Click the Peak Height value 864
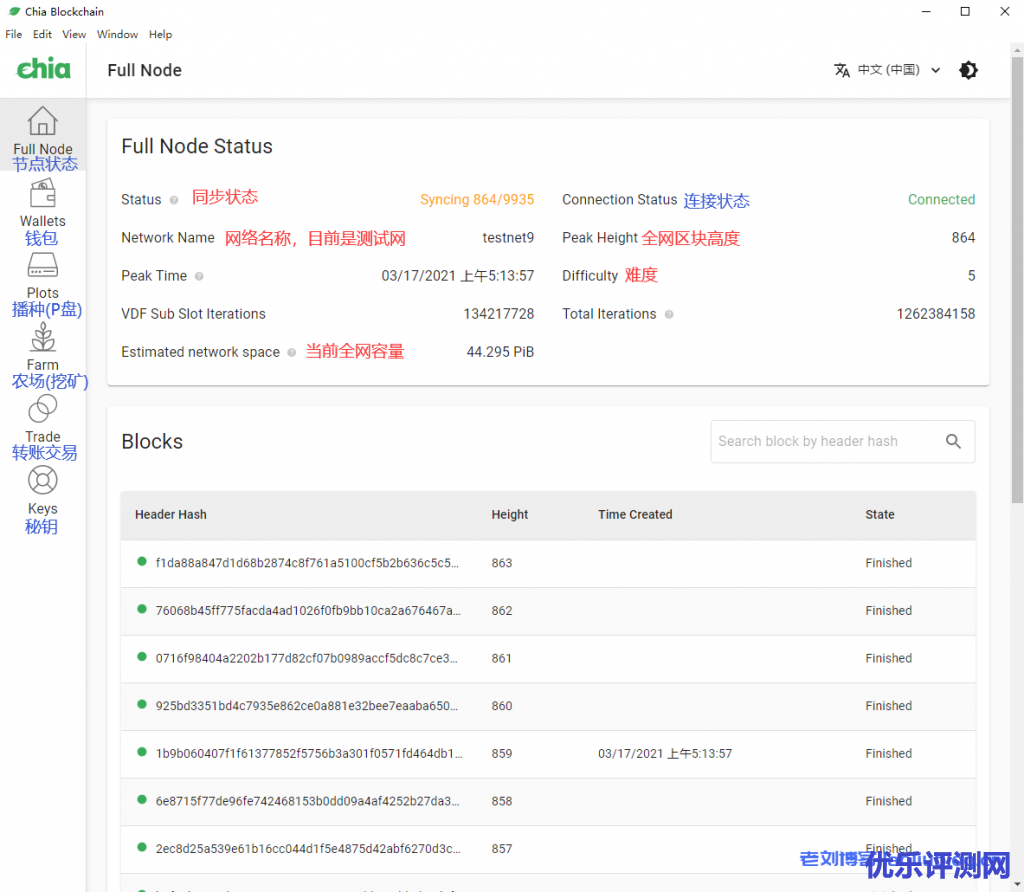This screenshot has height=892, width=1024. pyautogui.click(x=963, y=238)
